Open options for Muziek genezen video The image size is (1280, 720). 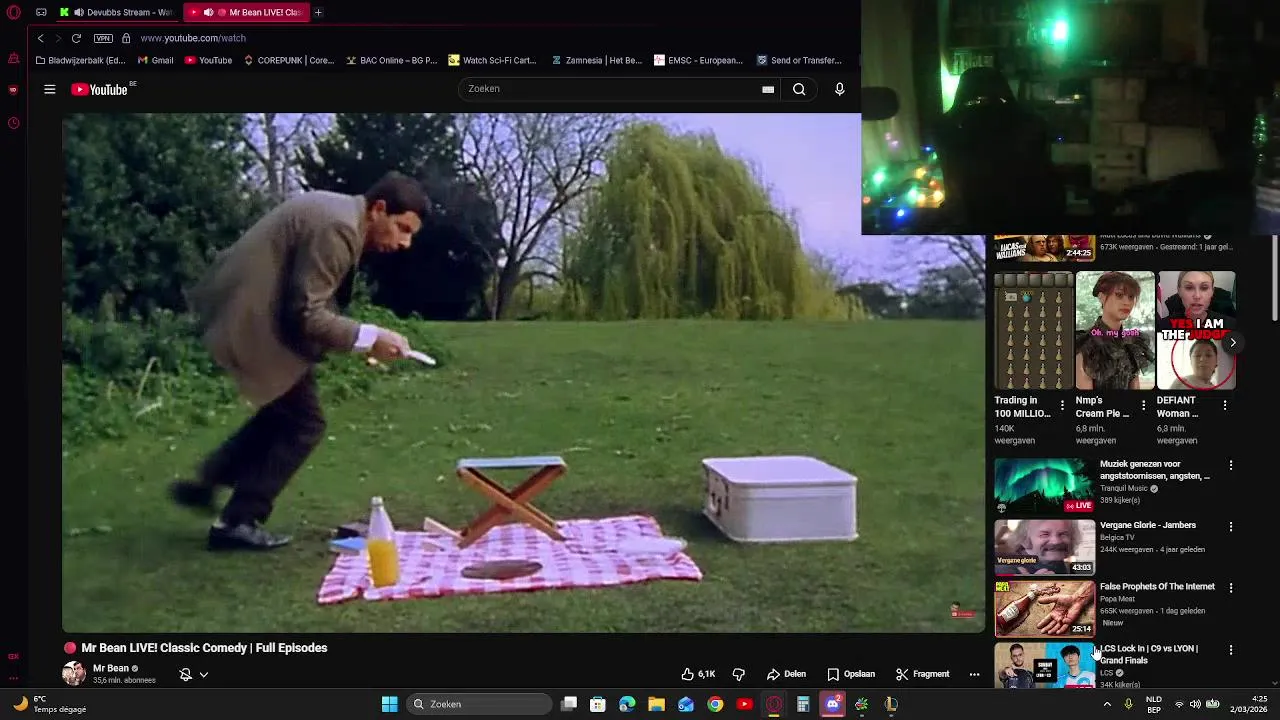[x=1231, y=465]
